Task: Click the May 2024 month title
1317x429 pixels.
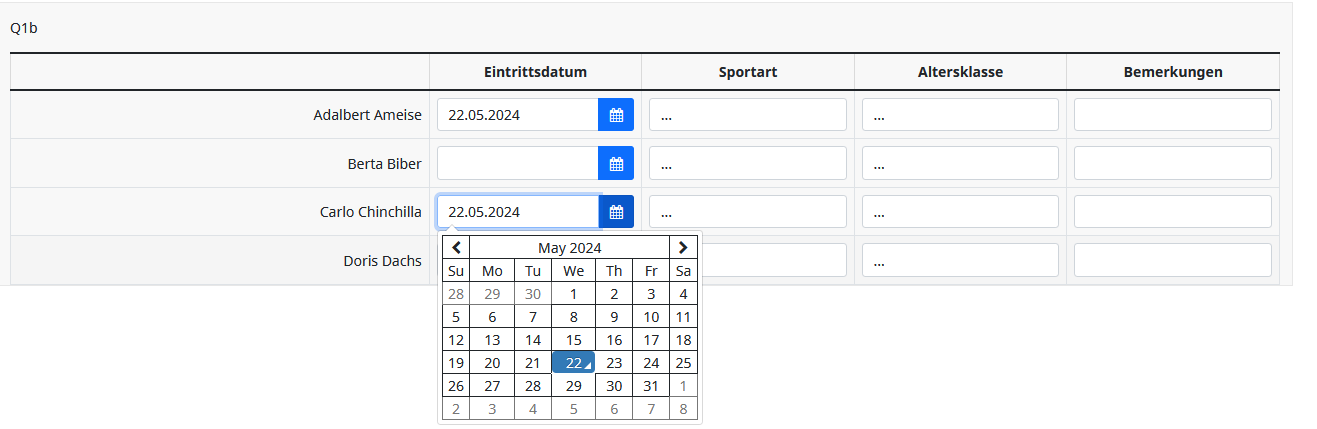Action: coord(570,248)
